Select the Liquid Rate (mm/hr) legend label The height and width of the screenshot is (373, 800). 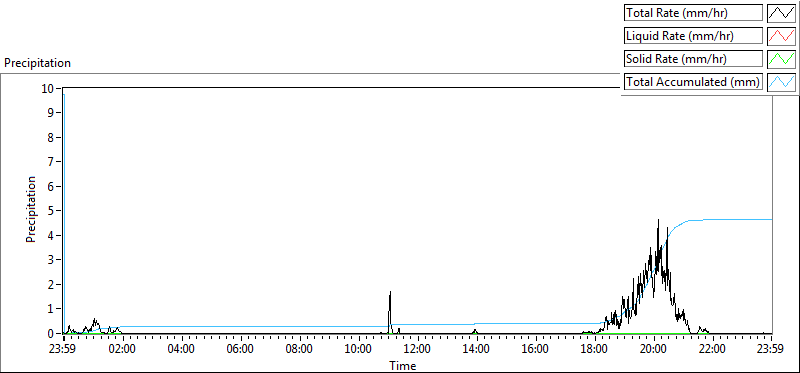click(x=693, y=36)
